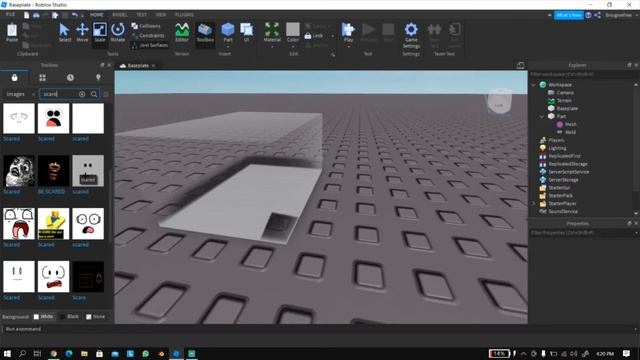Switch to the VIEW ribbon tab
640x360 pixels.
coord(160,15)
